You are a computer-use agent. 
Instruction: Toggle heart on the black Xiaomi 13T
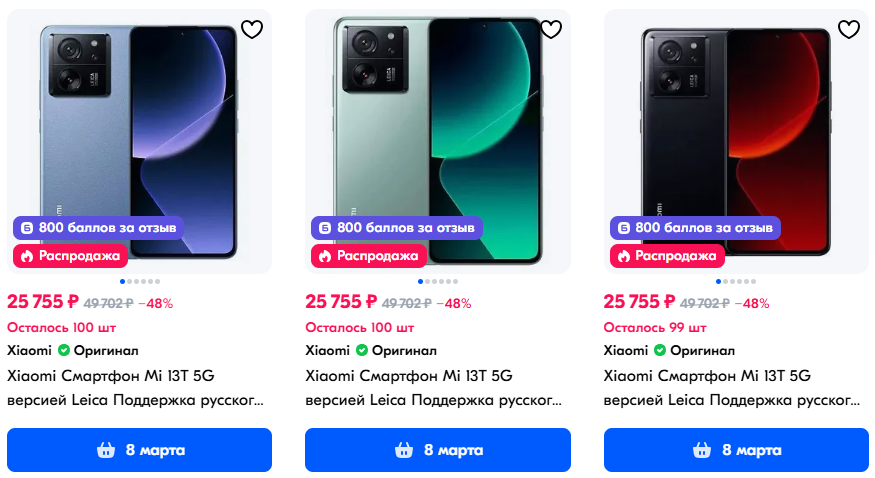848,30
